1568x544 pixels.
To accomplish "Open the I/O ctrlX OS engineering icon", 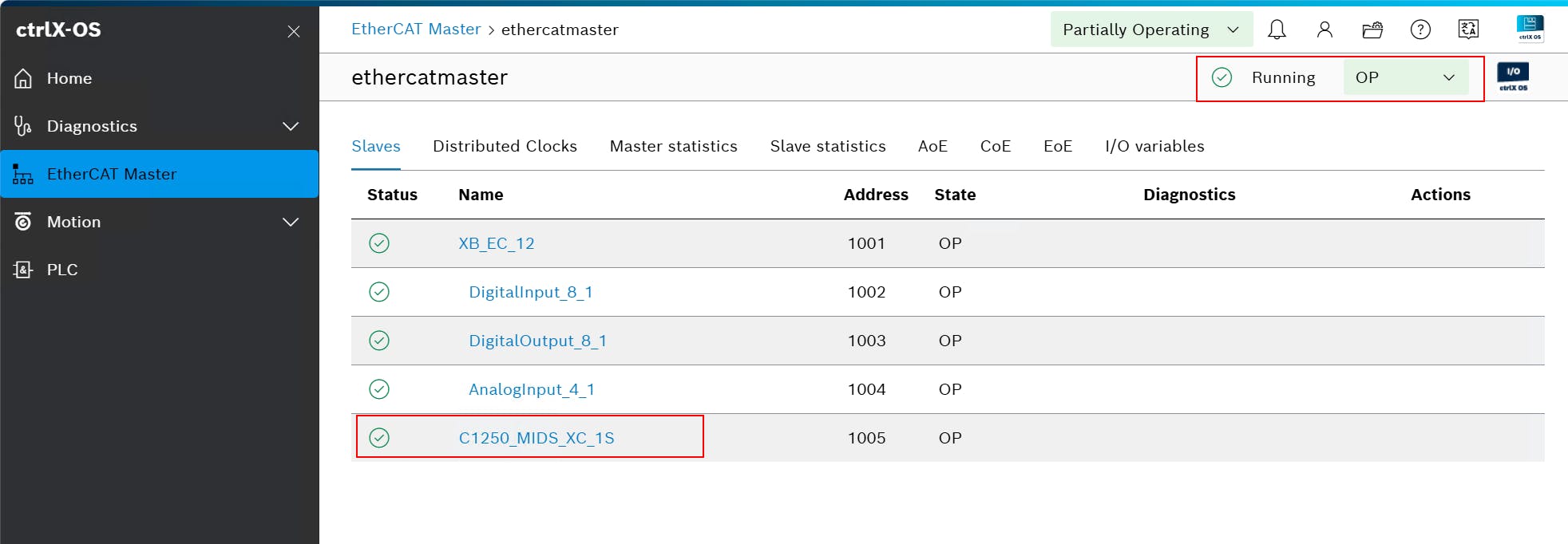I will point(1513,77).
